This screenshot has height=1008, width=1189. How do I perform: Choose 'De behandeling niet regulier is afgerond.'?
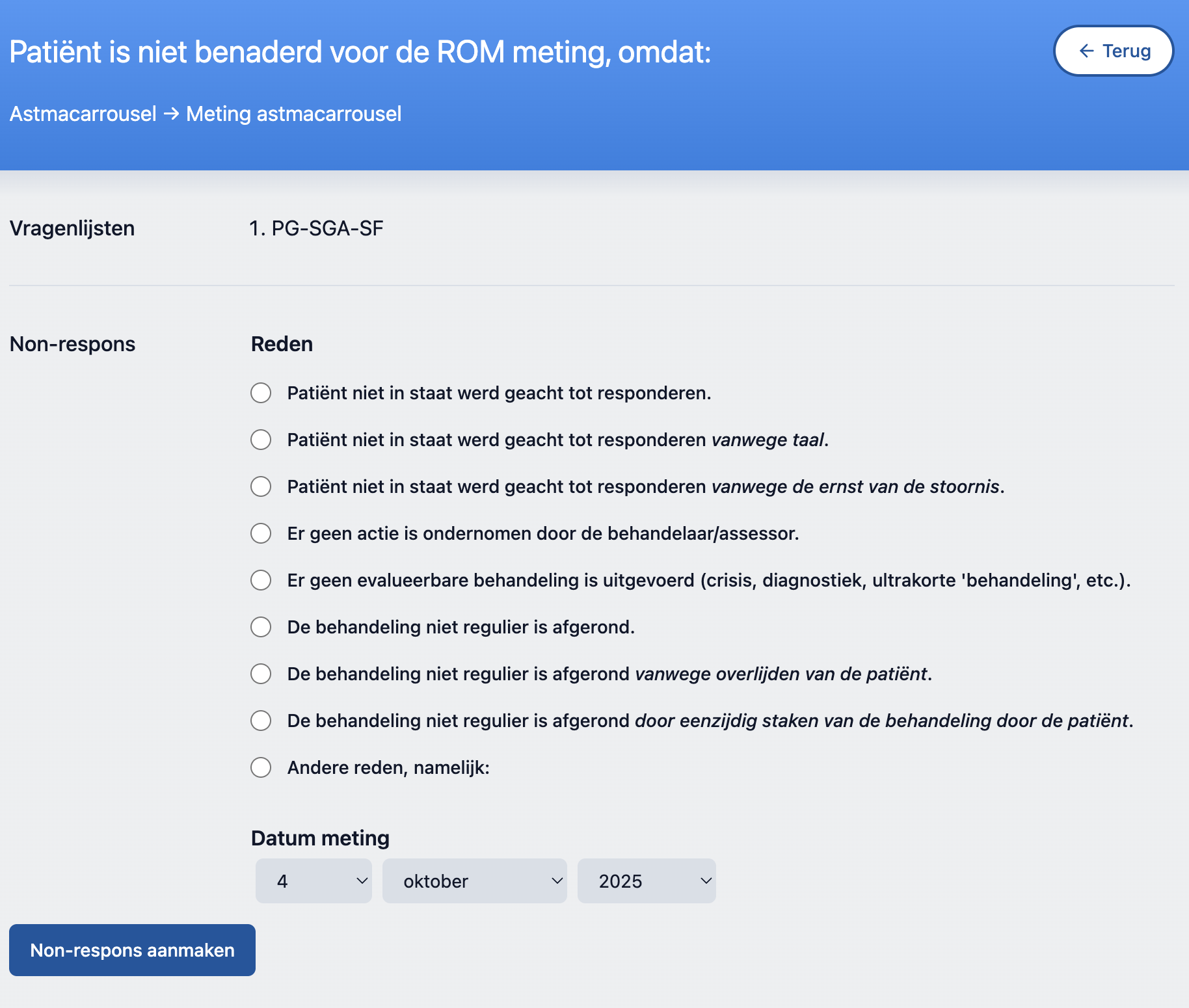[261, 627]
